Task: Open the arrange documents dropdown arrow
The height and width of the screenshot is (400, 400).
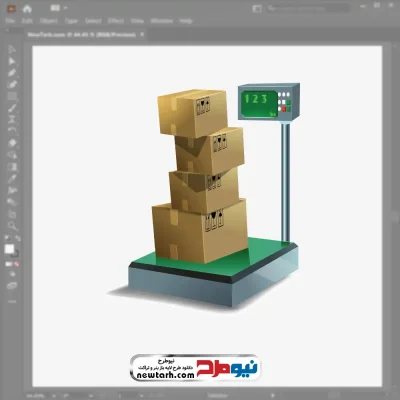Action: coord(65,8)
